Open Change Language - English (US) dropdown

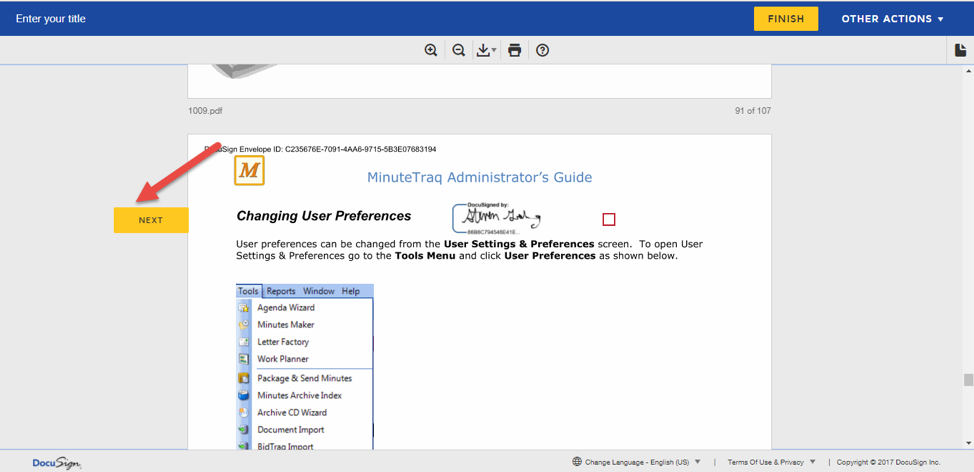click(642, 462)
